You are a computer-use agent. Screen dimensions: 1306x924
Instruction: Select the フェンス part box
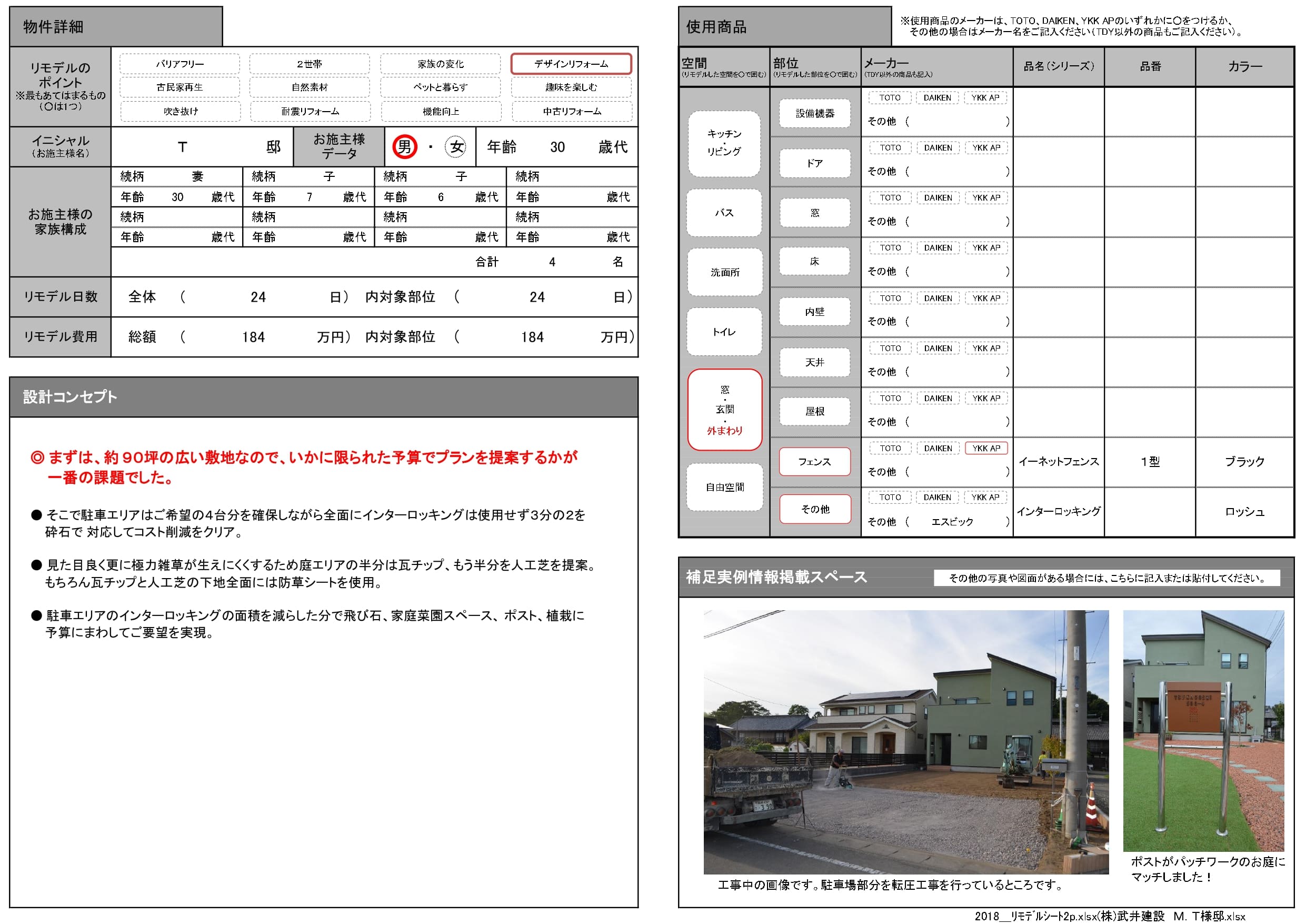[814, 461]
